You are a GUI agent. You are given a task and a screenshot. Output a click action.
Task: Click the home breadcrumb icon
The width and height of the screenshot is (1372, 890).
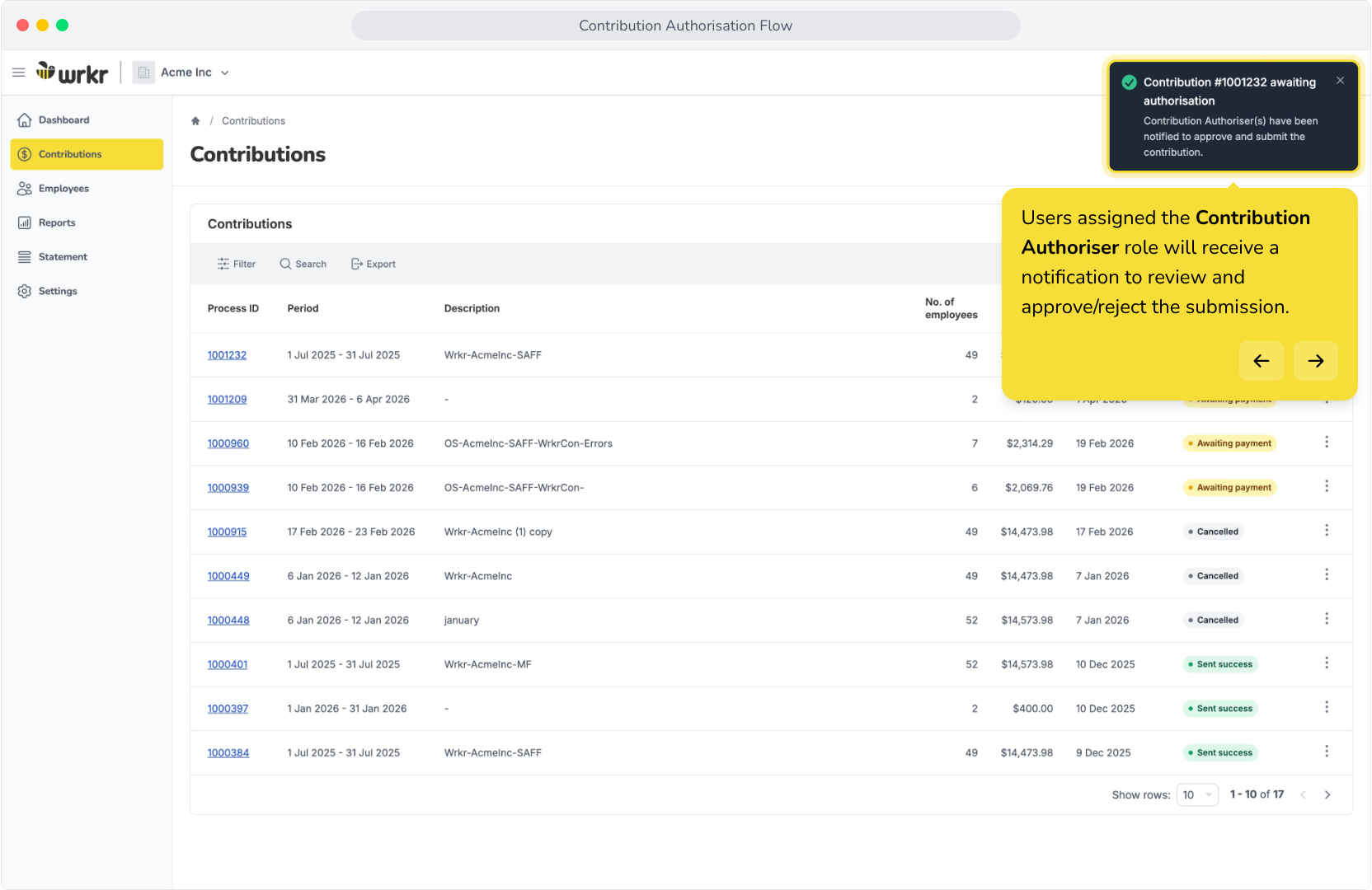195,121
